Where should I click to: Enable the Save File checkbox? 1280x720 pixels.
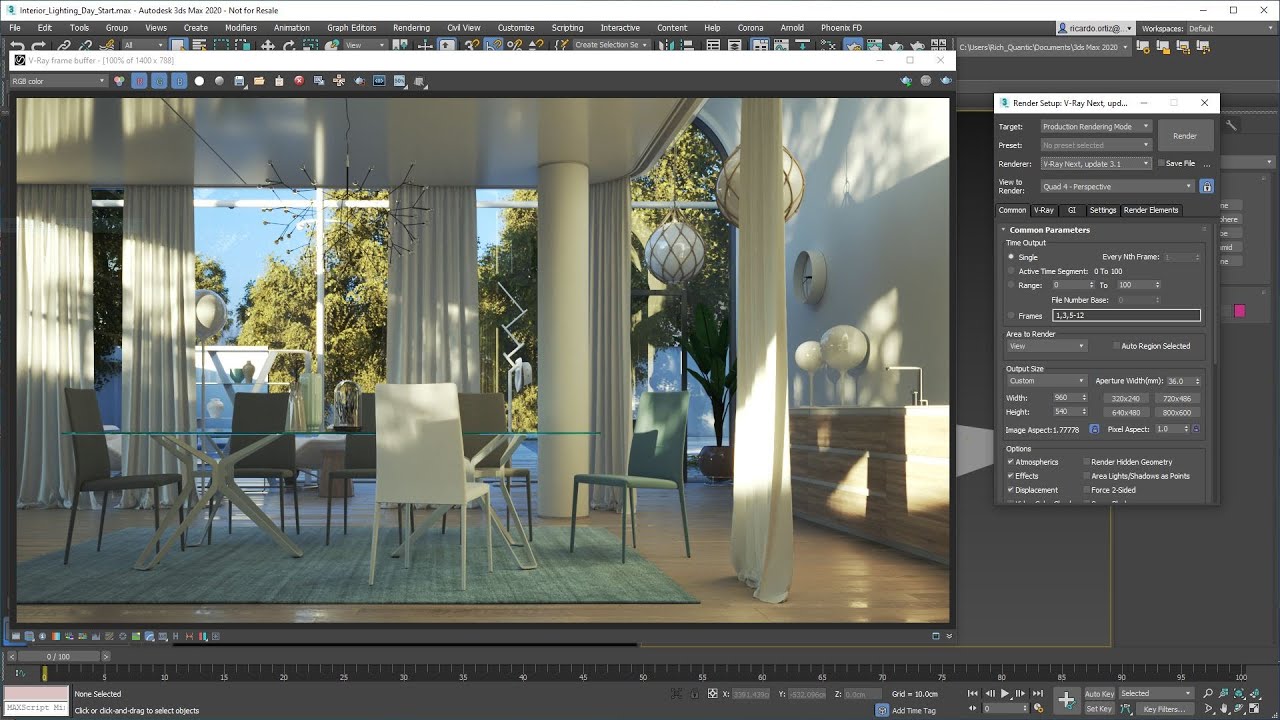tap(1161, 163)
